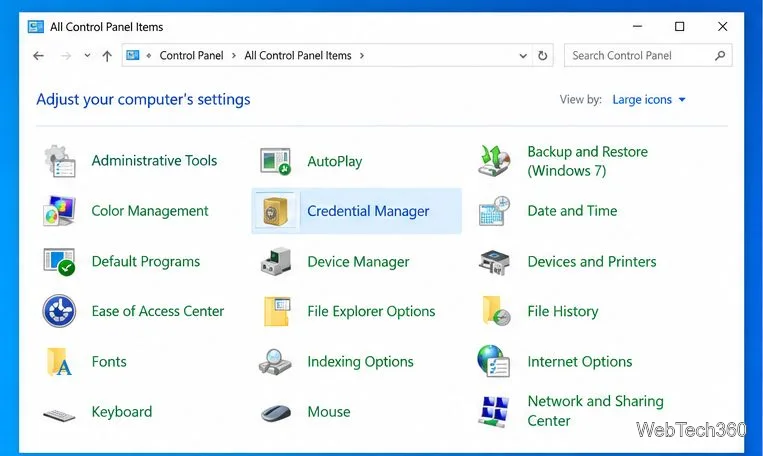Viewport: 763px width, 456px height.
Task: Expand chevron before Control Panel breadcrumb
Action: coord(149,55)
